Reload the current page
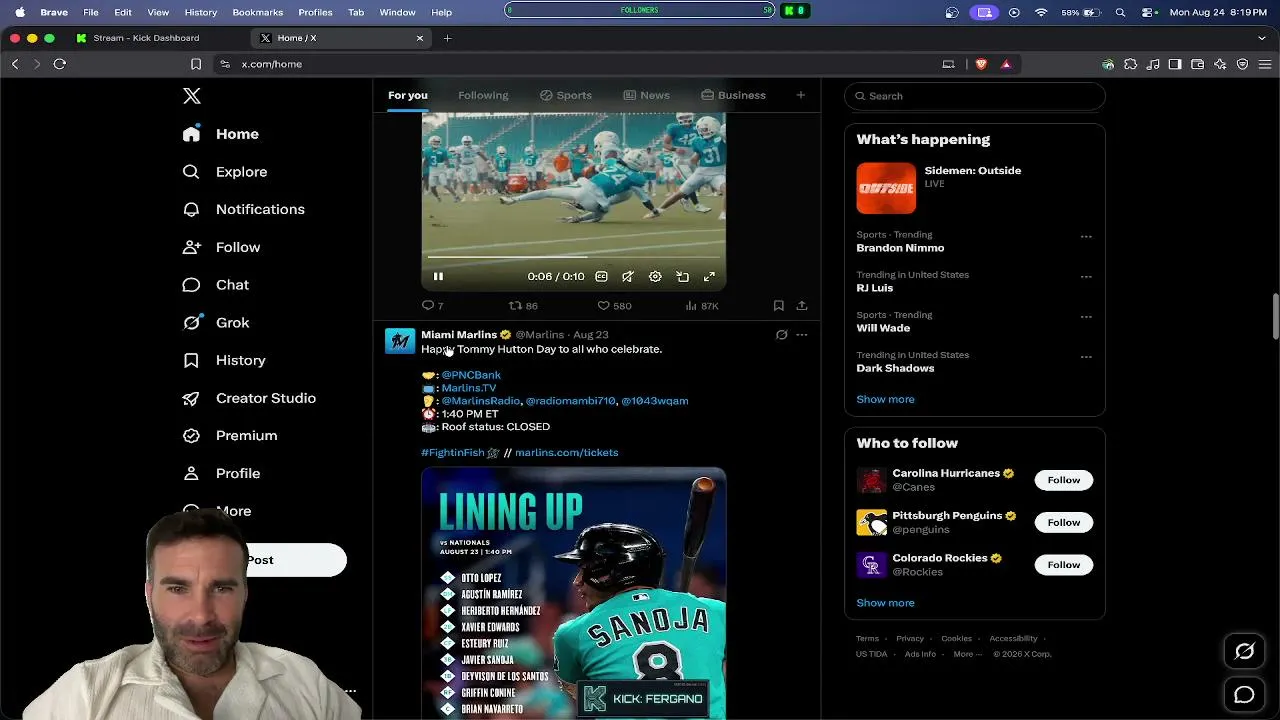1280x720 pixels. pos(60,64)
